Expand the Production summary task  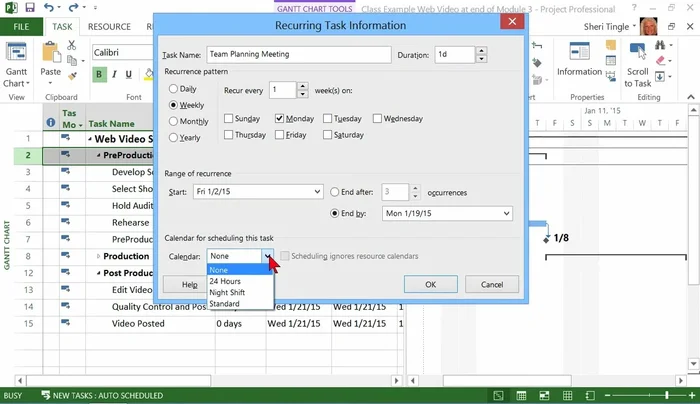tap(98, 256)
